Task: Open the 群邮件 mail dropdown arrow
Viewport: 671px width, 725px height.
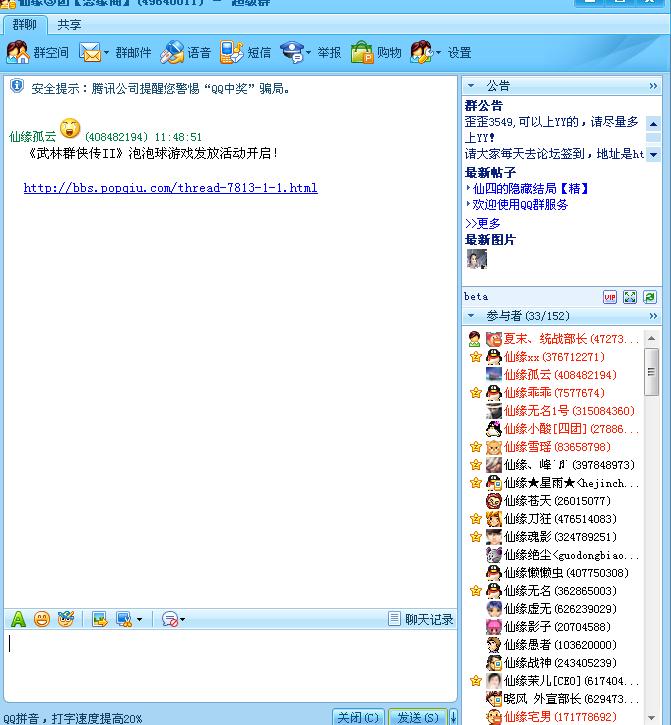Action: click(x=107, y=53)
